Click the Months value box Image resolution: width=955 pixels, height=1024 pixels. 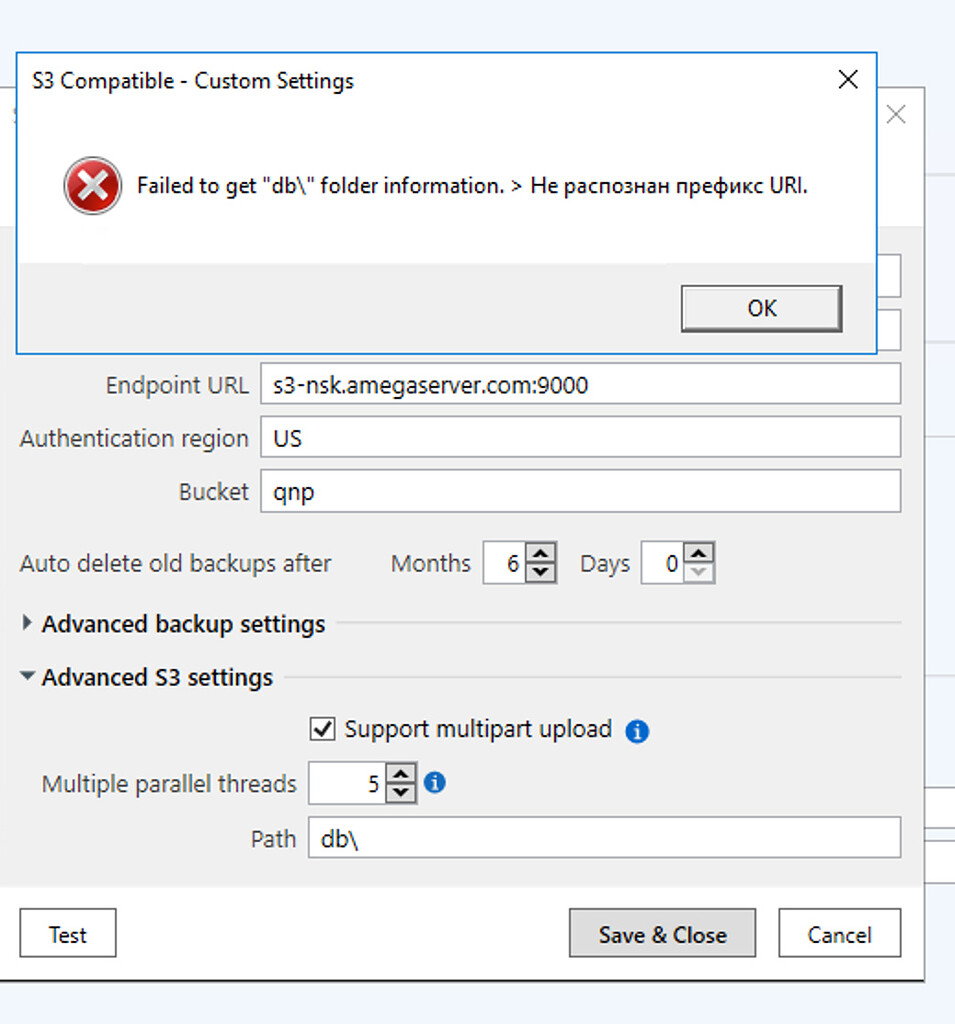coord(510,563)
